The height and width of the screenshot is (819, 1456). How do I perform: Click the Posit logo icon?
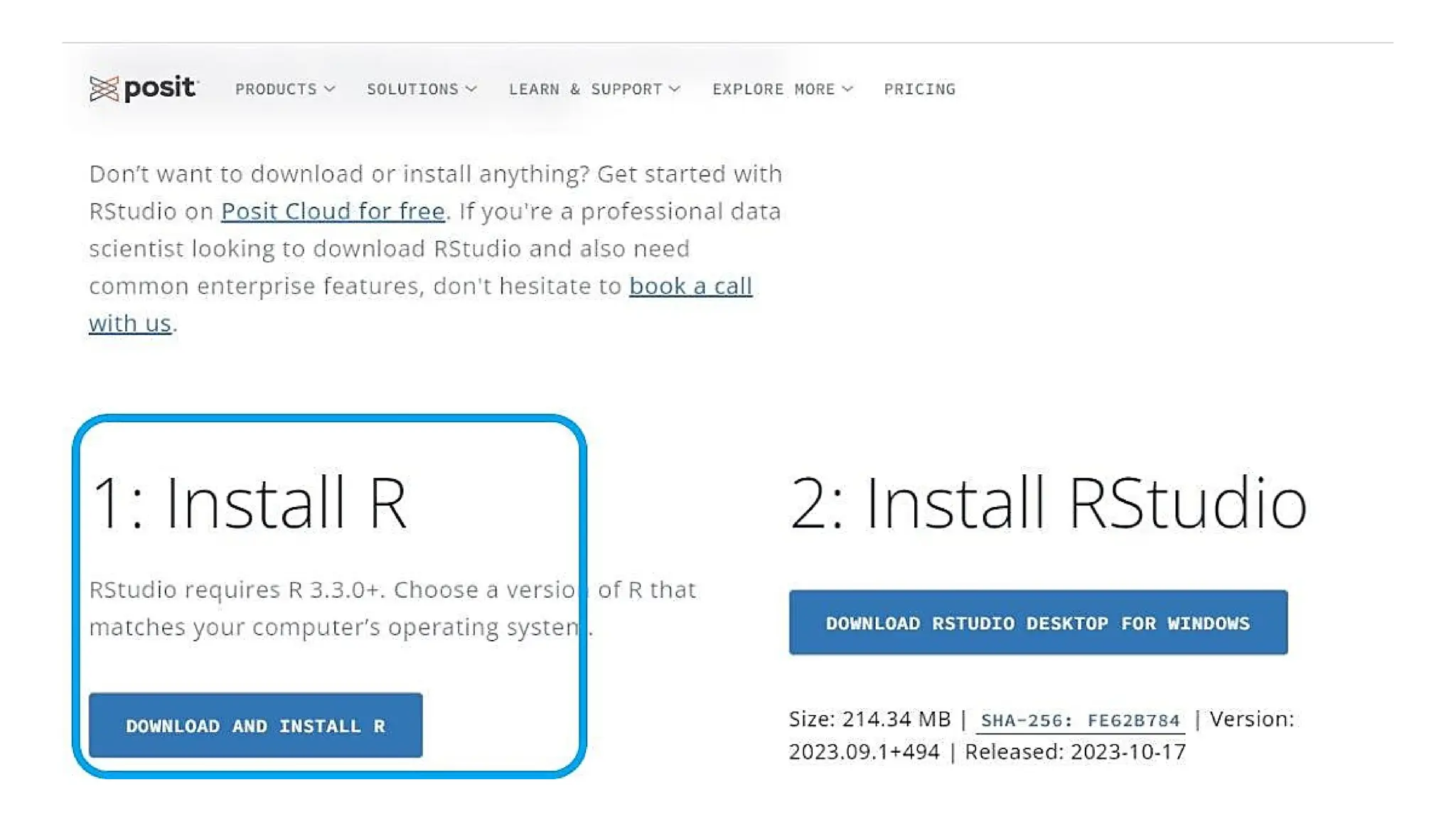click(x=104, y=89)
